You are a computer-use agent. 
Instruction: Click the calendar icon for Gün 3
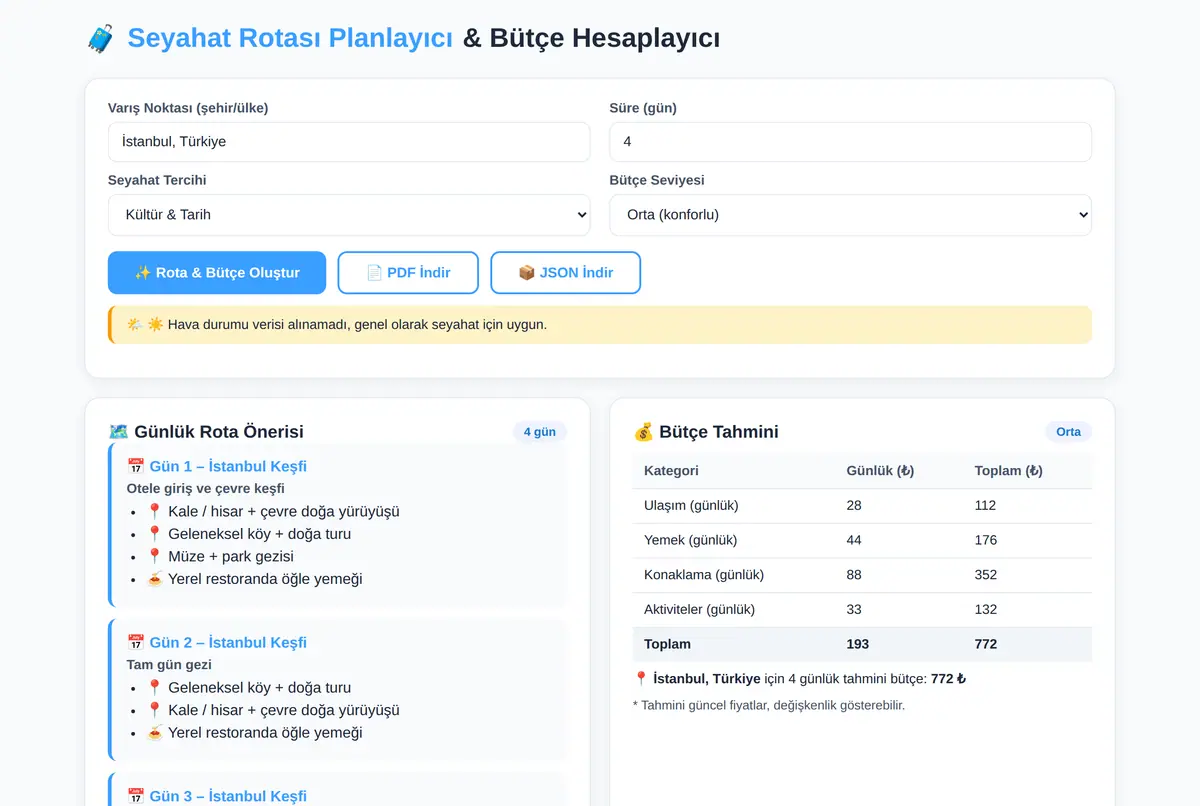click(136, 796)
